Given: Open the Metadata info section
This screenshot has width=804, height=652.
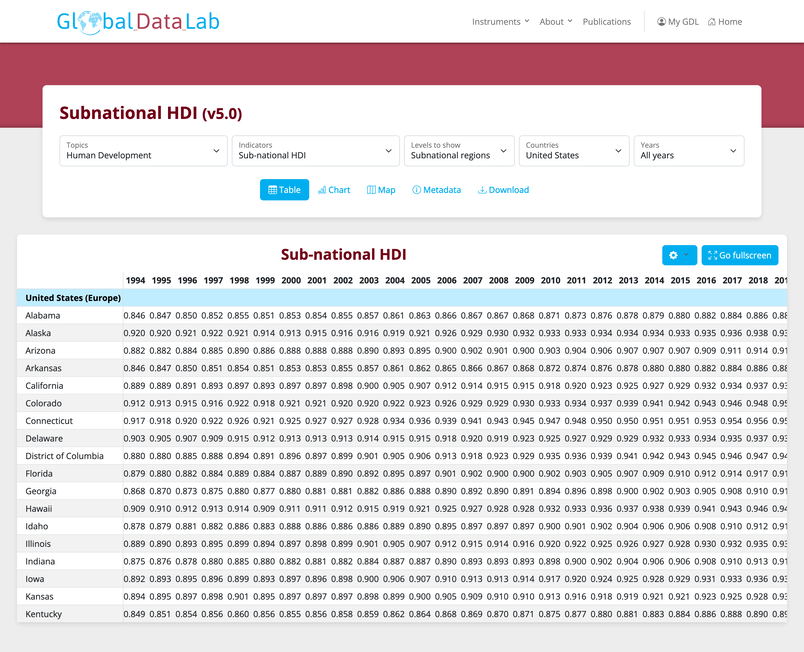Looking at the screenshot, I should coord(436,190).
